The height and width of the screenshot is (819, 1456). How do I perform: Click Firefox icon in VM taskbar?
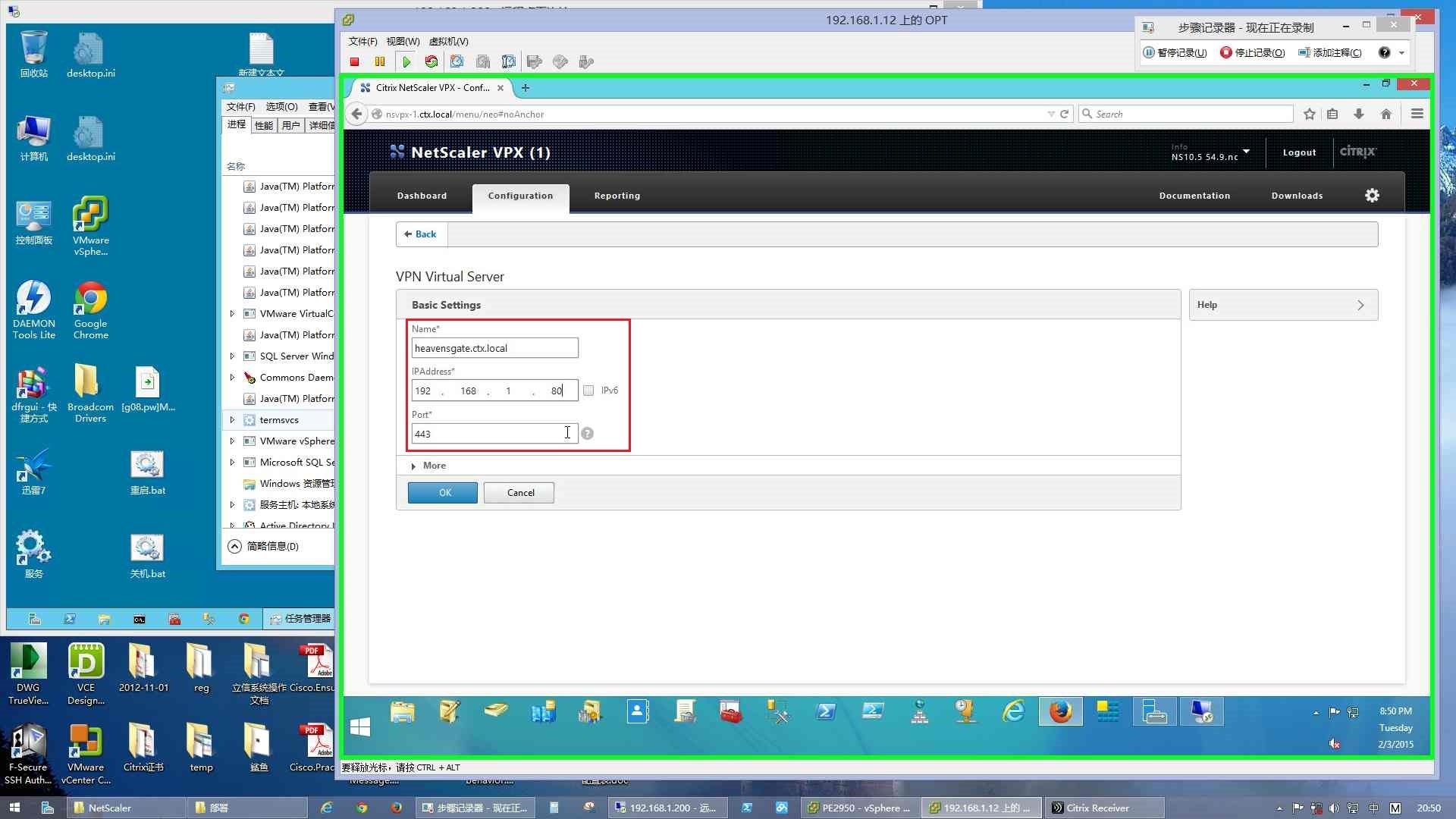[x=1061, y=713]
